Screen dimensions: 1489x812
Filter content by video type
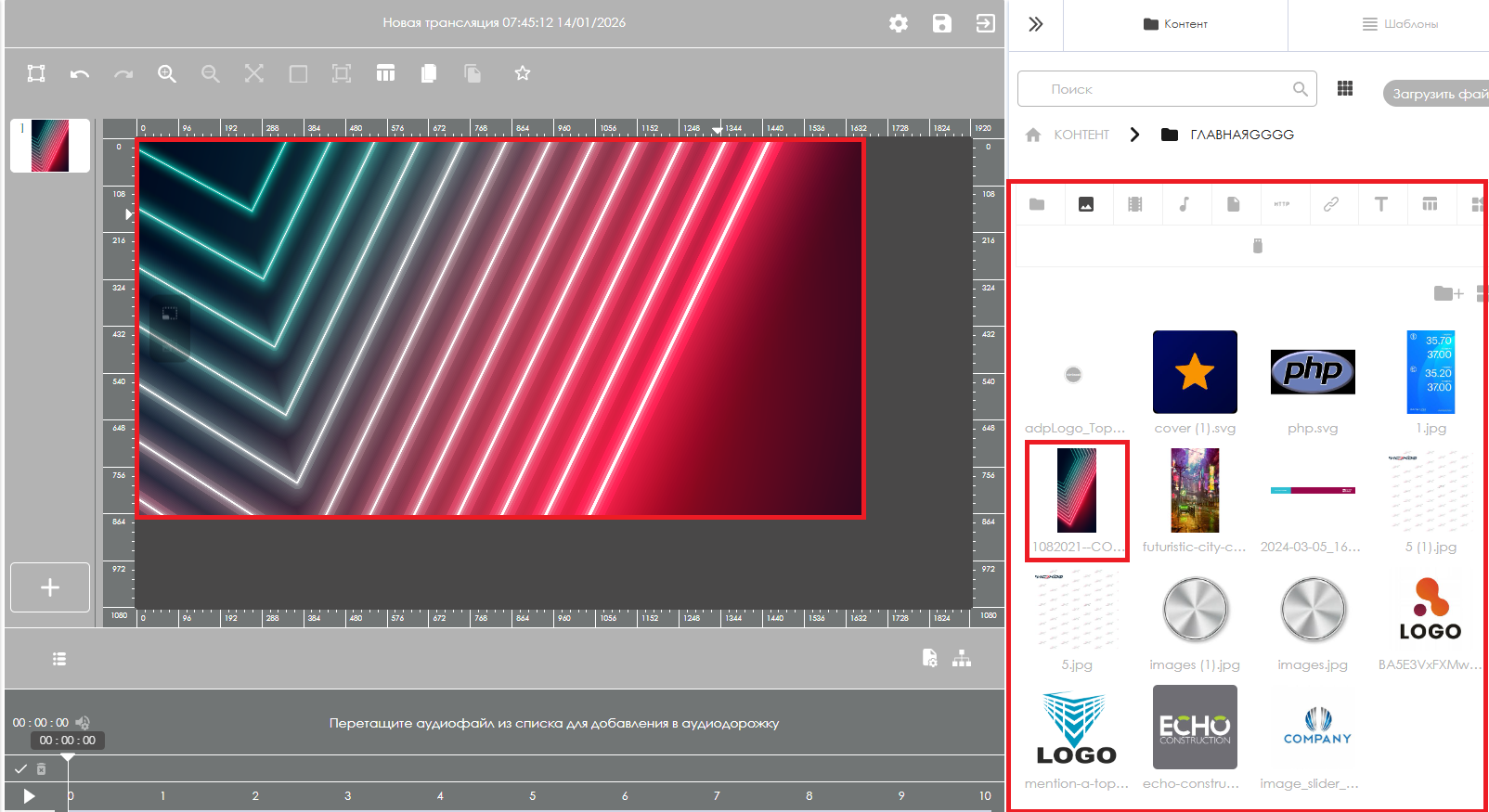coord(1134,204)
